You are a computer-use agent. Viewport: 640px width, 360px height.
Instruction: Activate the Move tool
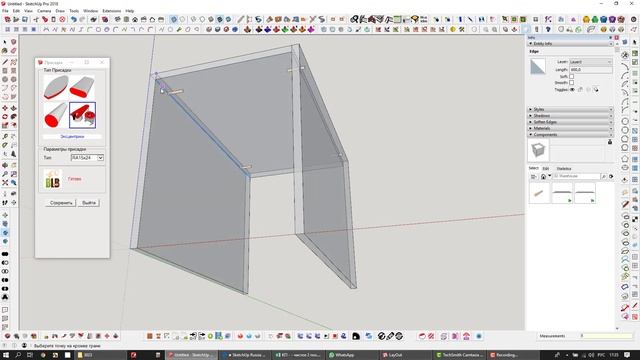pyautogui.click(x=5, y=108)
